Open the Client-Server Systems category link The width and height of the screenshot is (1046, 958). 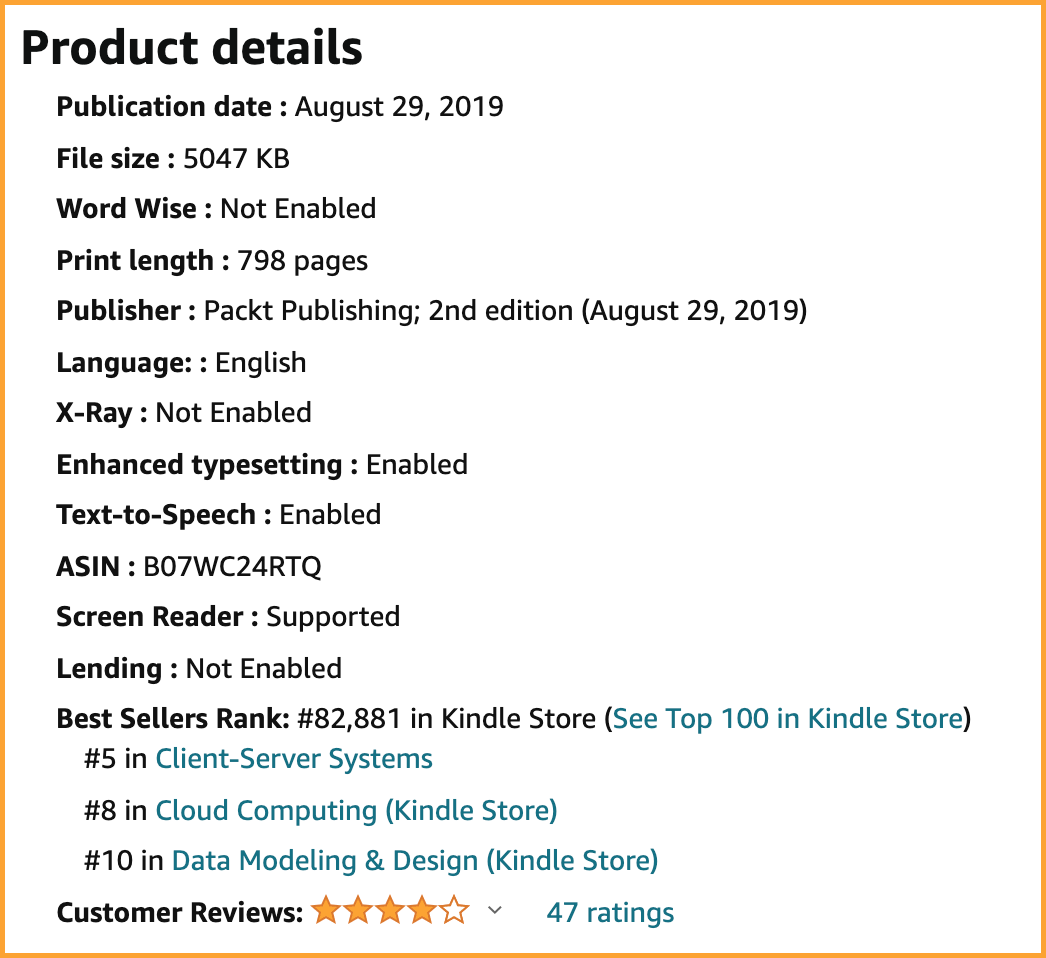pos(294,759)
